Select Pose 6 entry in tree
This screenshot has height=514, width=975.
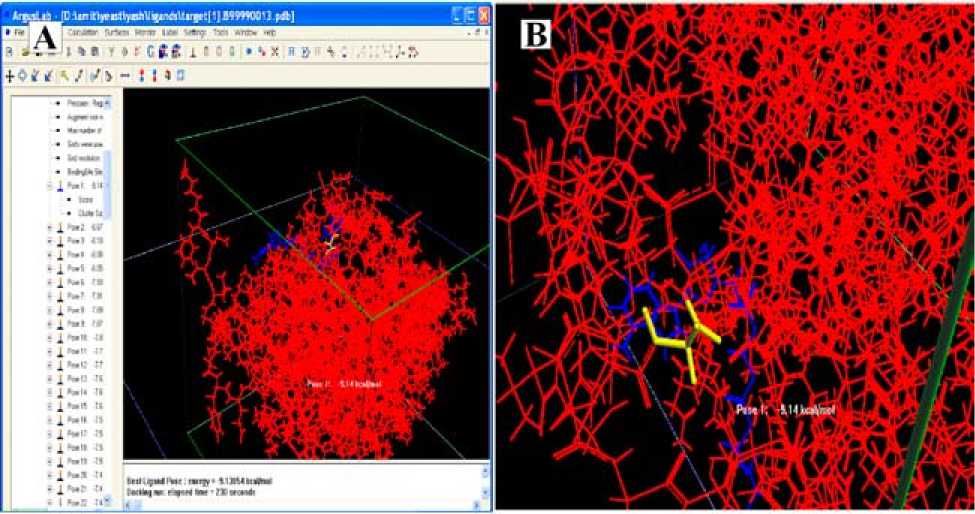[85, 283]
